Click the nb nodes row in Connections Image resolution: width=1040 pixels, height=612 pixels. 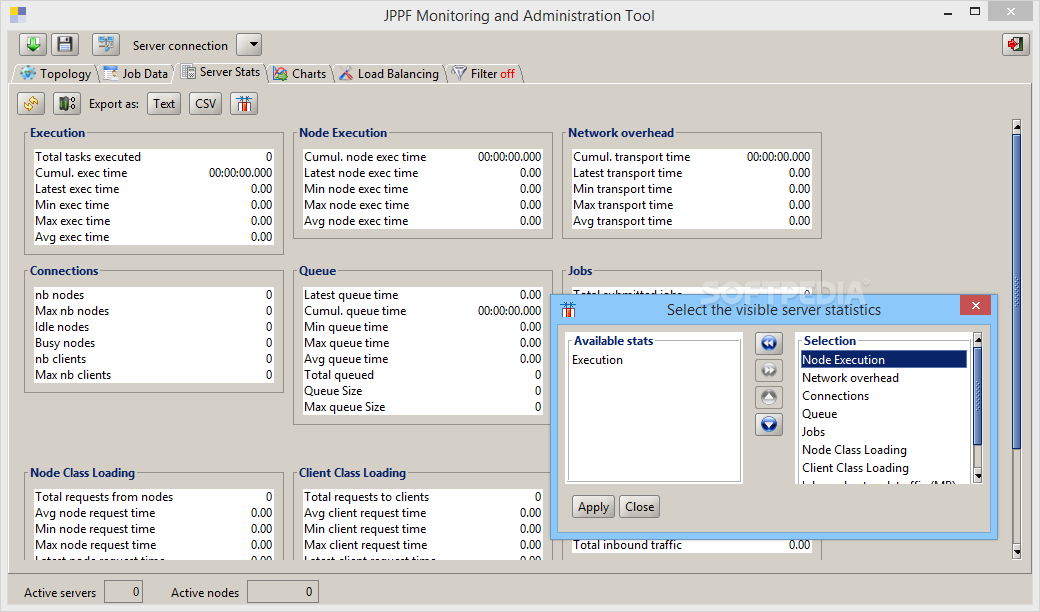tap(153, 294)
